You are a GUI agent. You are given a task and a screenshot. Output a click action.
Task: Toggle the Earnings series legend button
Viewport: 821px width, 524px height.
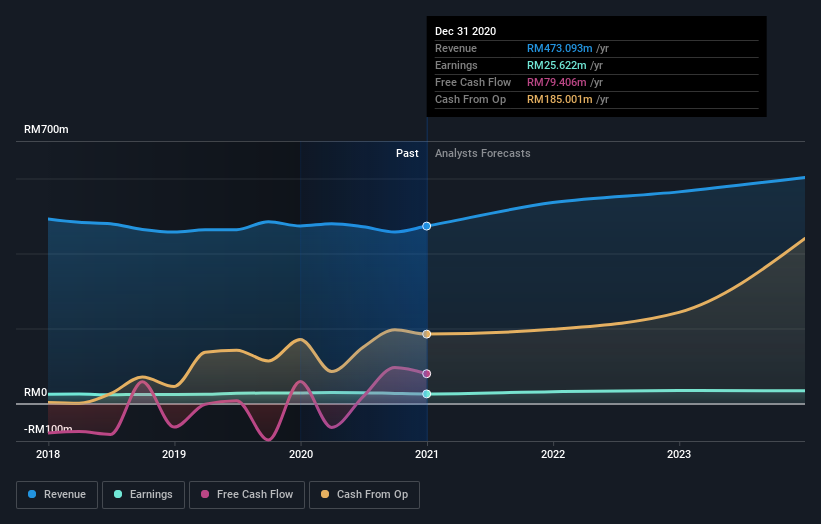tap(143, 495)
